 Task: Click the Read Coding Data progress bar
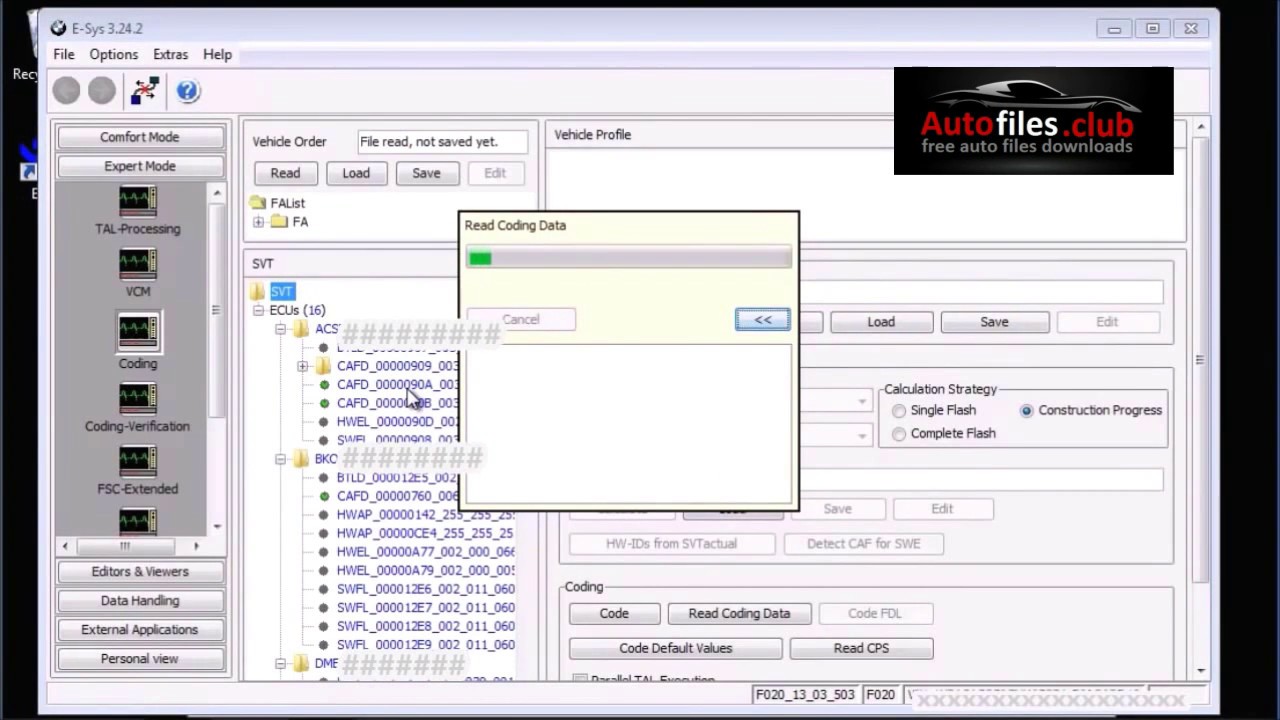629,259
